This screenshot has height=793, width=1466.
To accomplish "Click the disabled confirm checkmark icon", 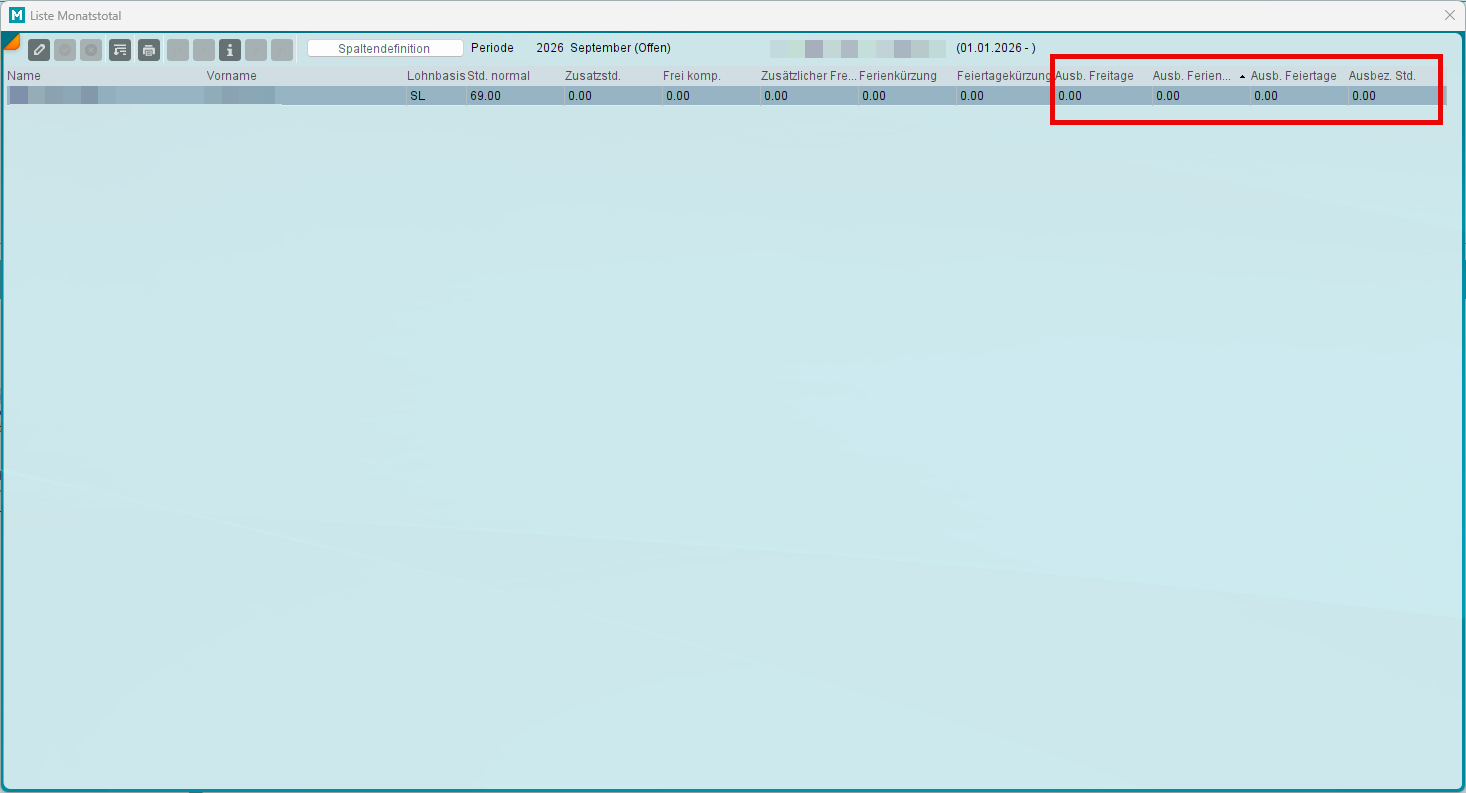I will 65,50.
